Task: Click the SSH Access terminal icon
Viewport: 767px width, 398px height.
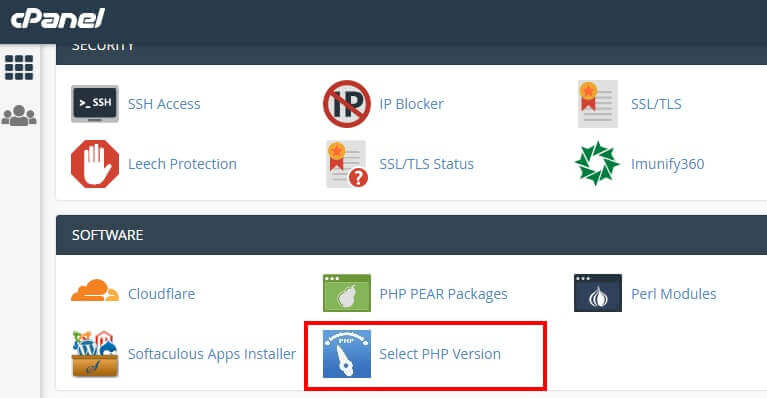Action: click(95, 104)
